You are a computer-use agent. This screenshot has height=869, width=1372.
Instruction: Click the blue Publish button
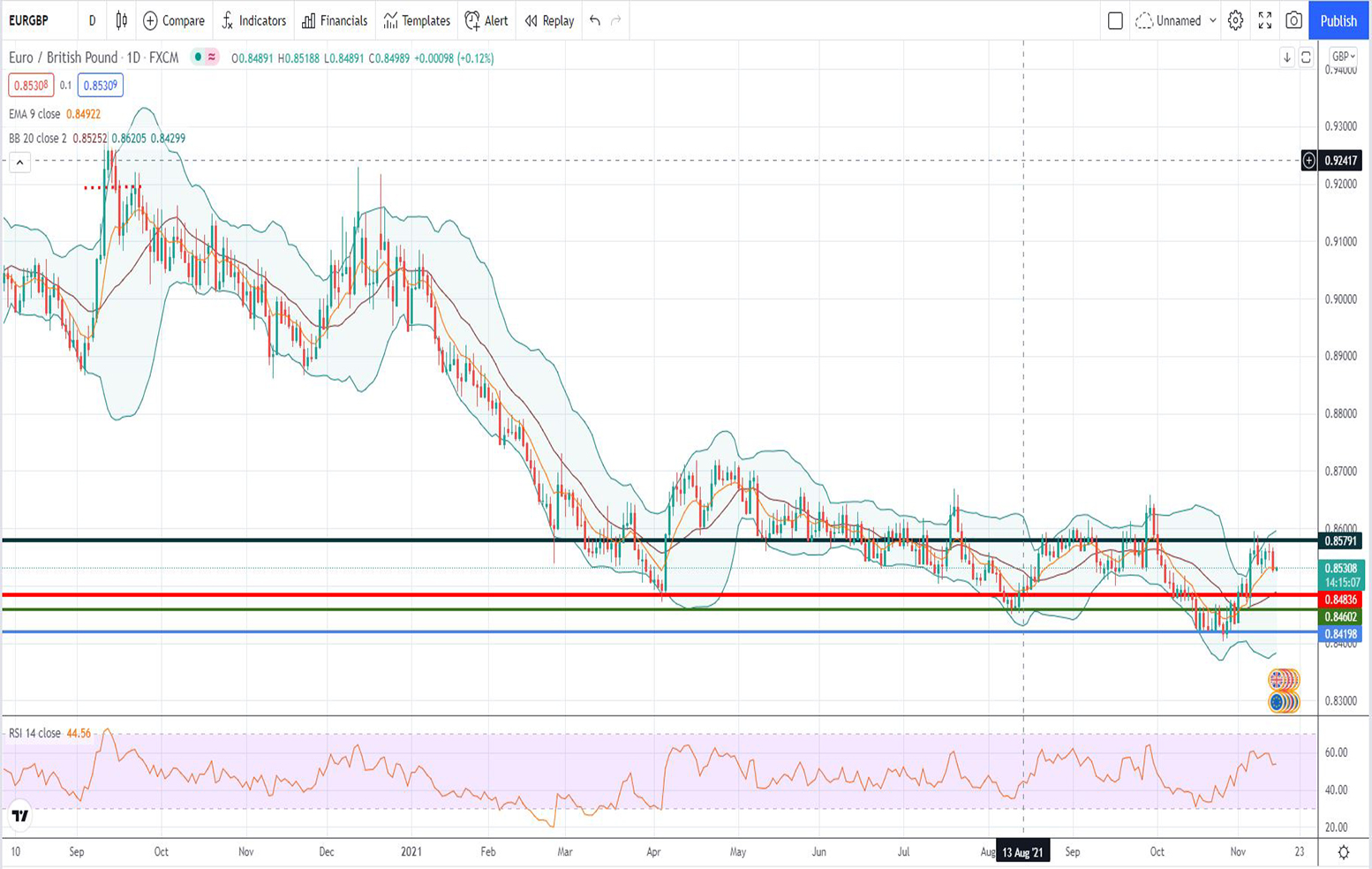tap(1338, 20)
